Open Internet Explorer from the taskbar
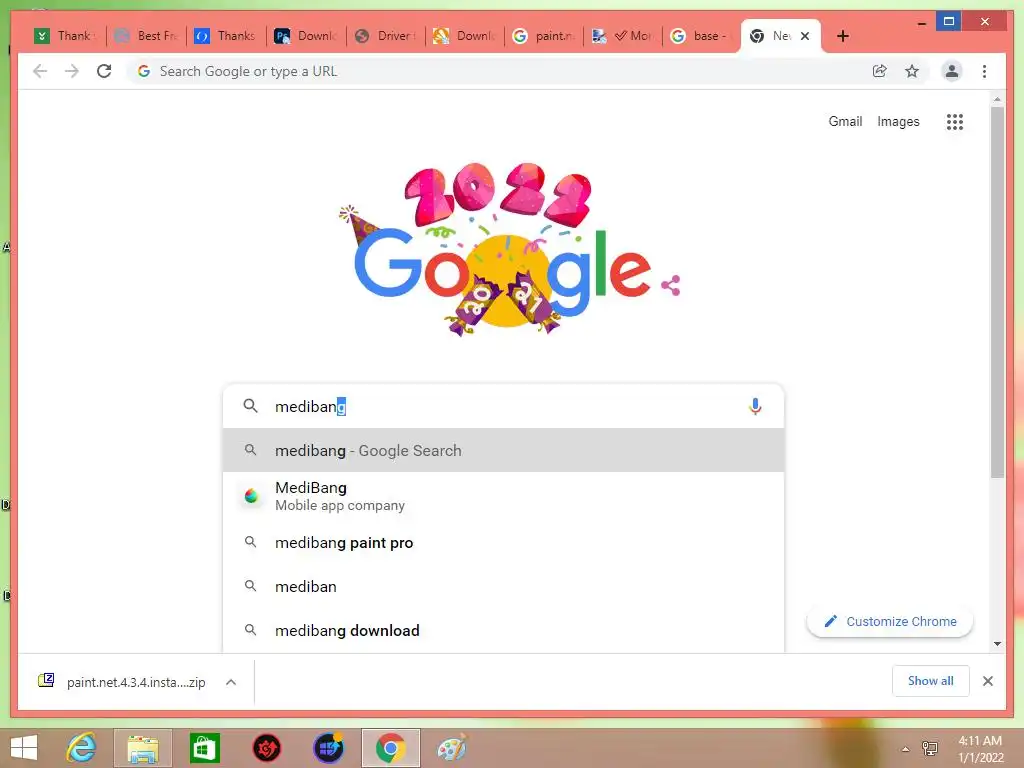 82,748
